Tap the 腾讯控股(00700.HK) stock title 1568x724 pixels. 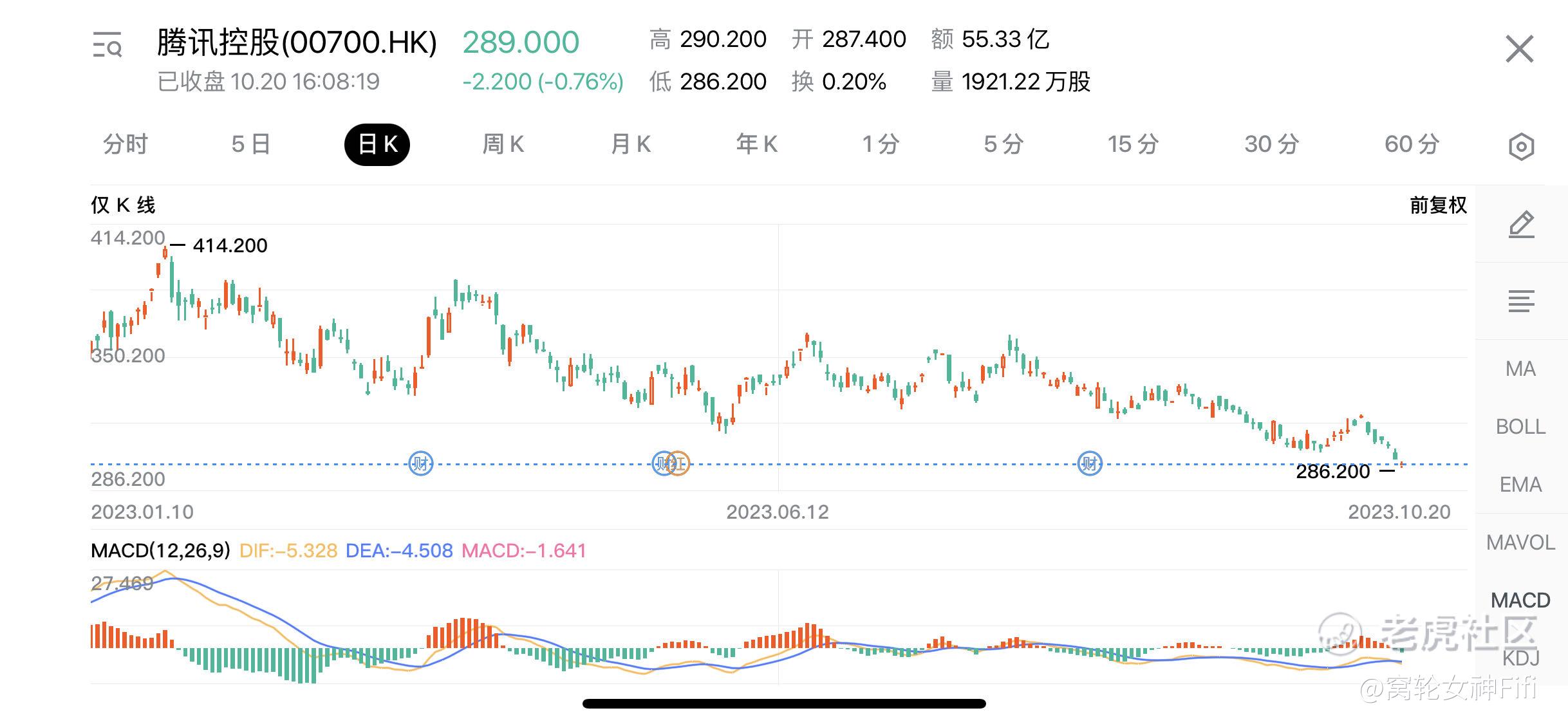[297, 42]
